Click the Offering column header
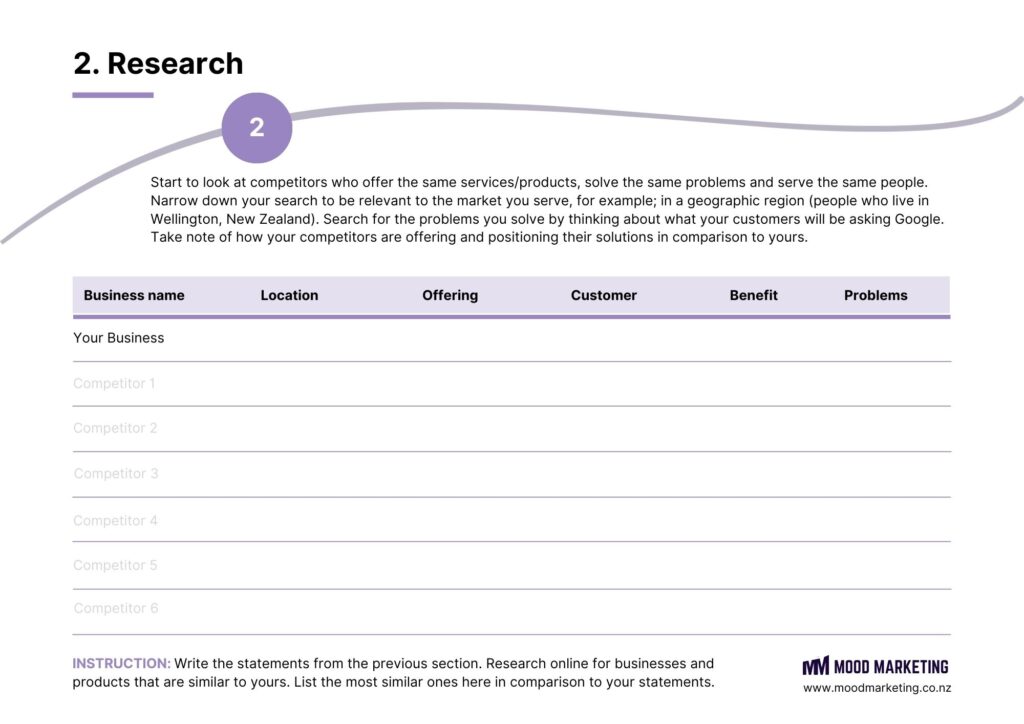Viewport: 1024px width, 724px height. tap(450, 295)
